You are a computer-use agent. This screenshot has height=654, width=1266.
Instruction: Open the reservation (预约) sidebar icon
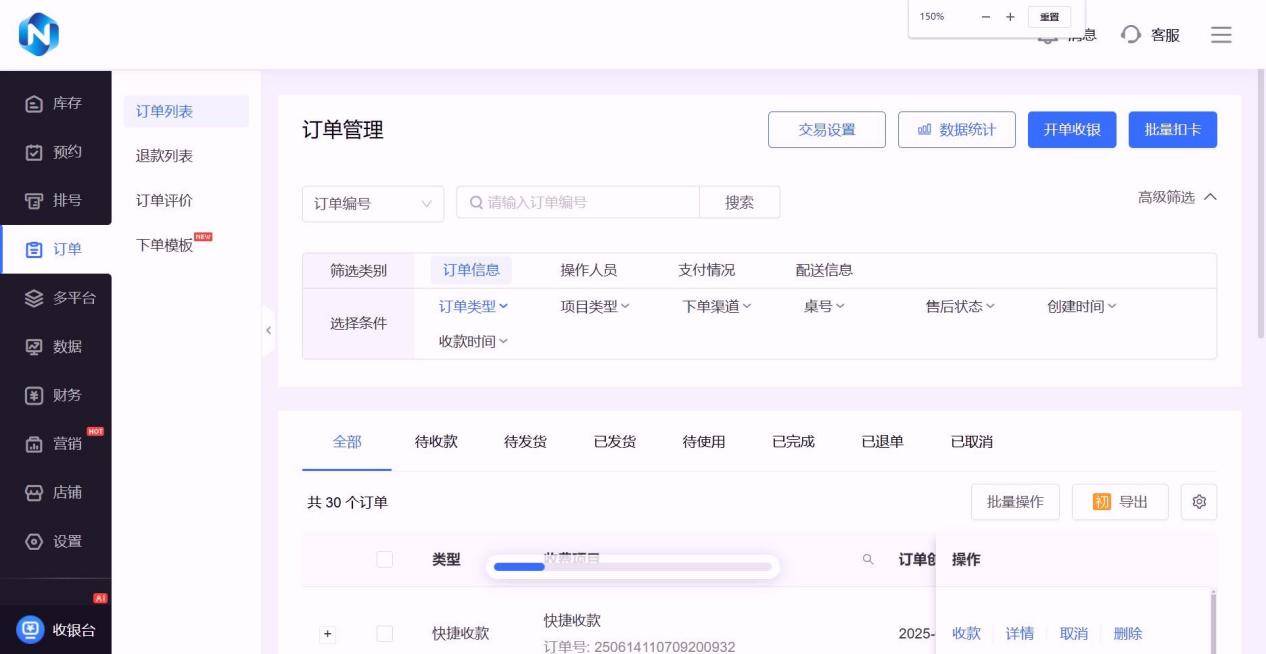tap(34, 152)
